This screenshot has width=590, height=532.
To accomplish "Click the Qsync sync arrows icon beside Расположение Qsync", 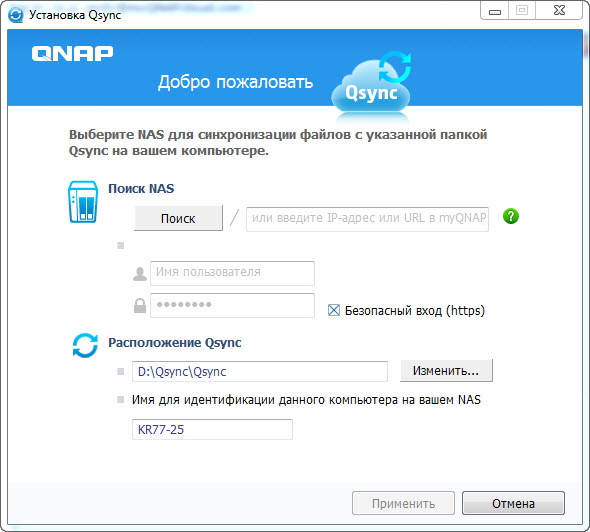I will coord(85,345).
